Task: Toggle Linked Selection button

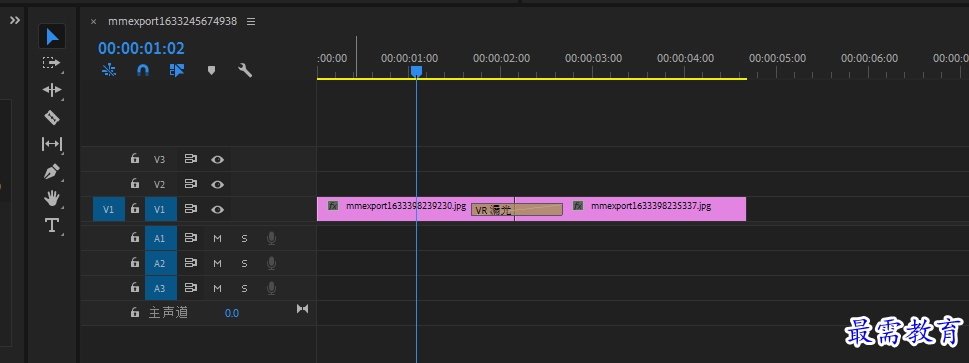Action: pos(177,70)
